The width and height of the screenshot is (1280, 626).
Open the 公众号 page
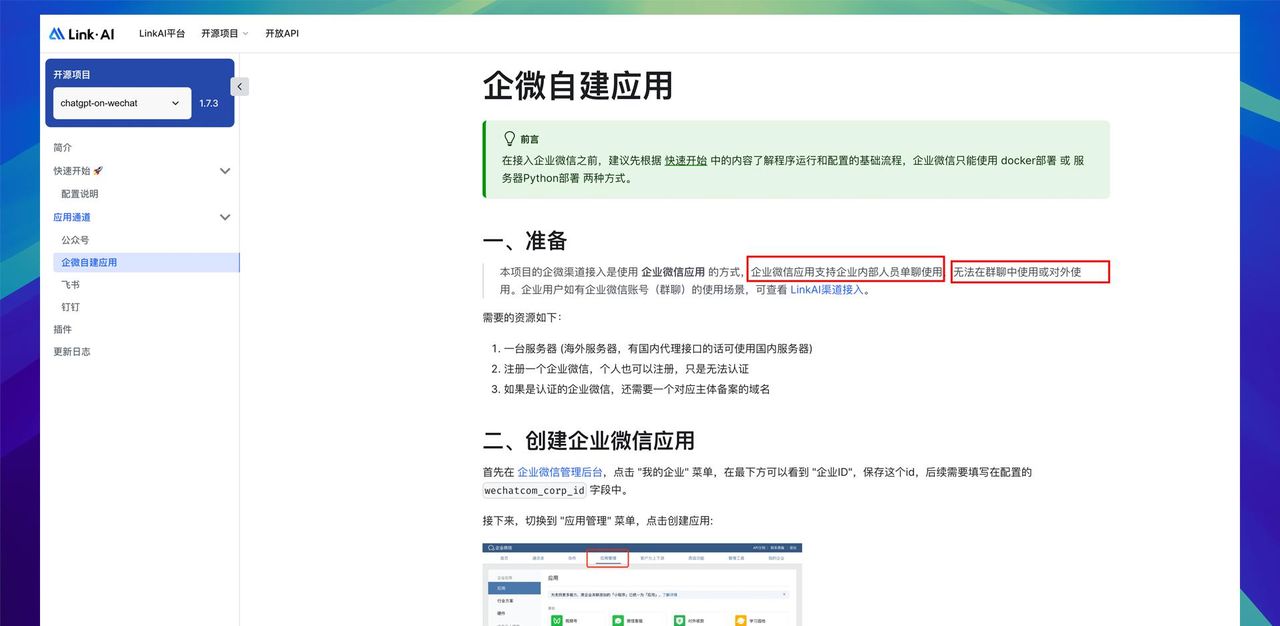coord(75,240)
